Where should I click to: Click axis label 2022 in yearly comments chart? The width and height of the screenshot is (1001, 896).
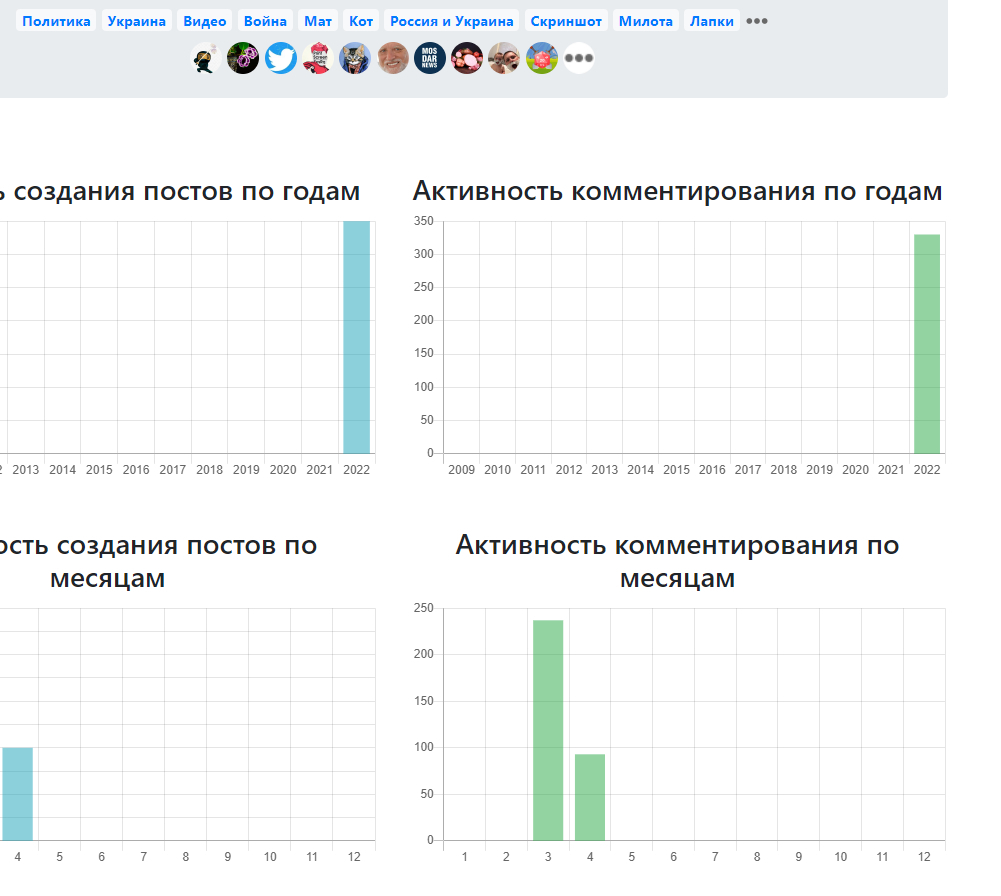coord(927,470)
